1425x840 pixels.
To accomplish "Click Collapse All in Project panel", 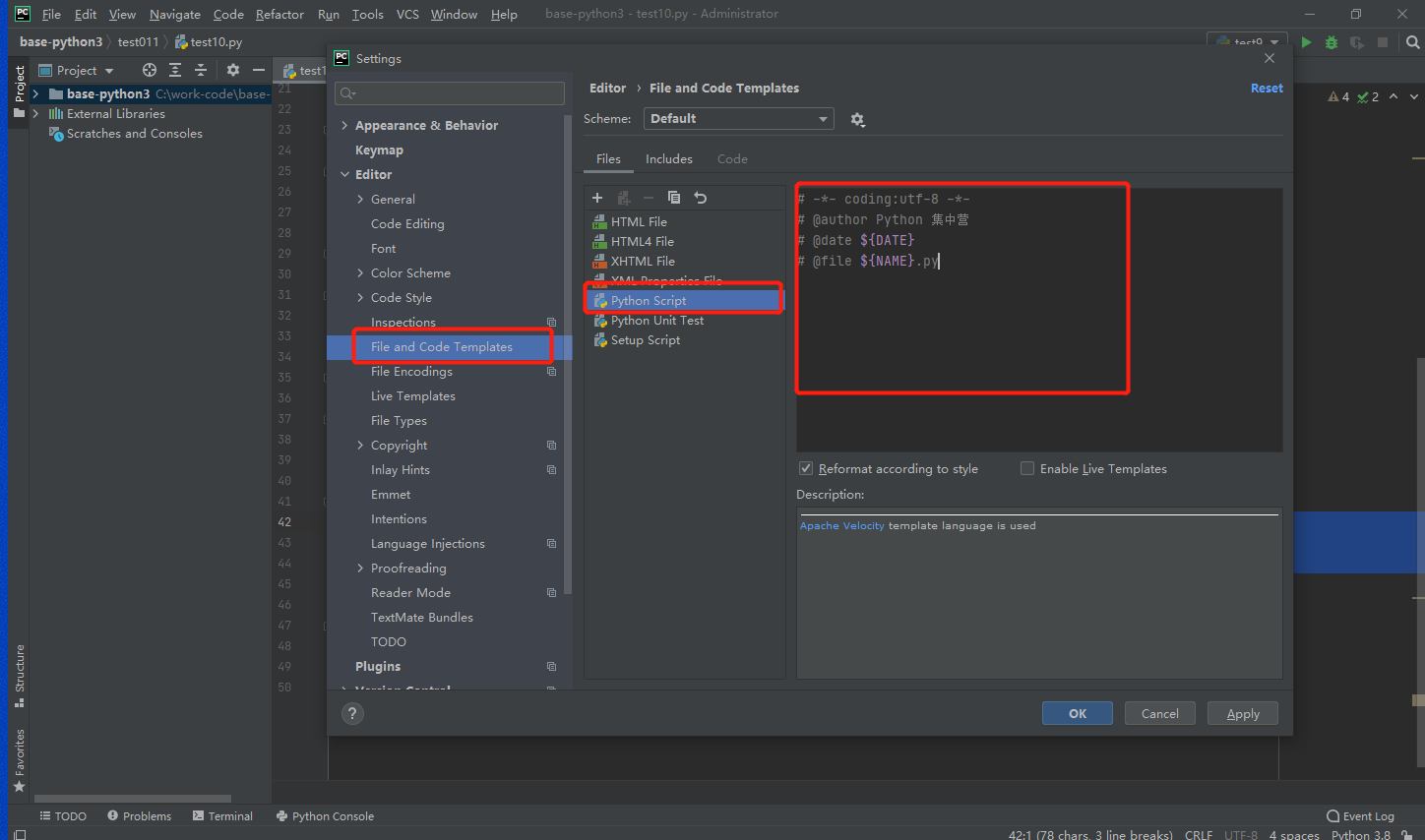I will (x=201, y=70).
